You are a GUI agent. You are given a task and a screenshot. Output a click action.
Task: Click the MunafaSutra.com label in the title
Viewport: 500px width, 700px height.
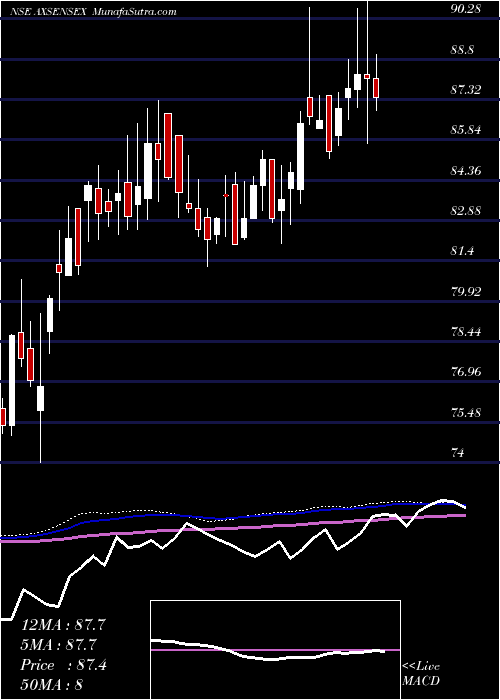click(134, 12)
